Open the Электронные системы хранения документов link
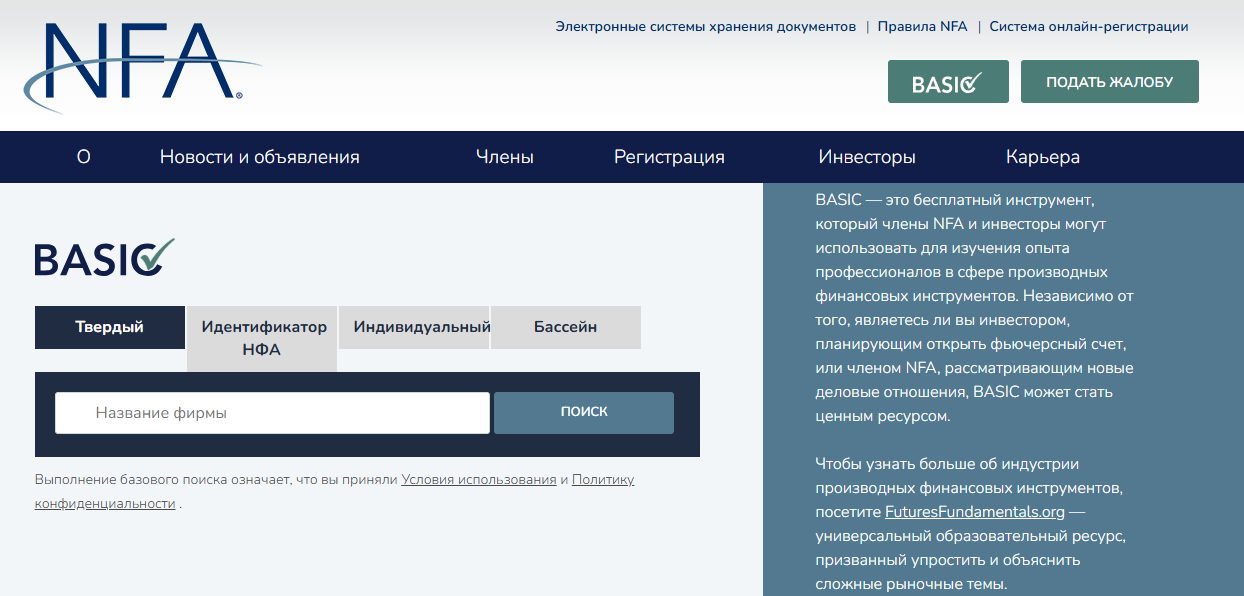This screenshot has width=1244, height=596. click(706, 27)
